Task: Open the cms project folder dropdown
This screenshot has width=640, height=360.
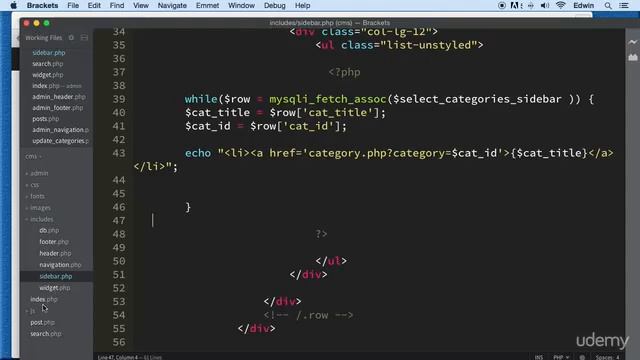Action: (33, 156)
